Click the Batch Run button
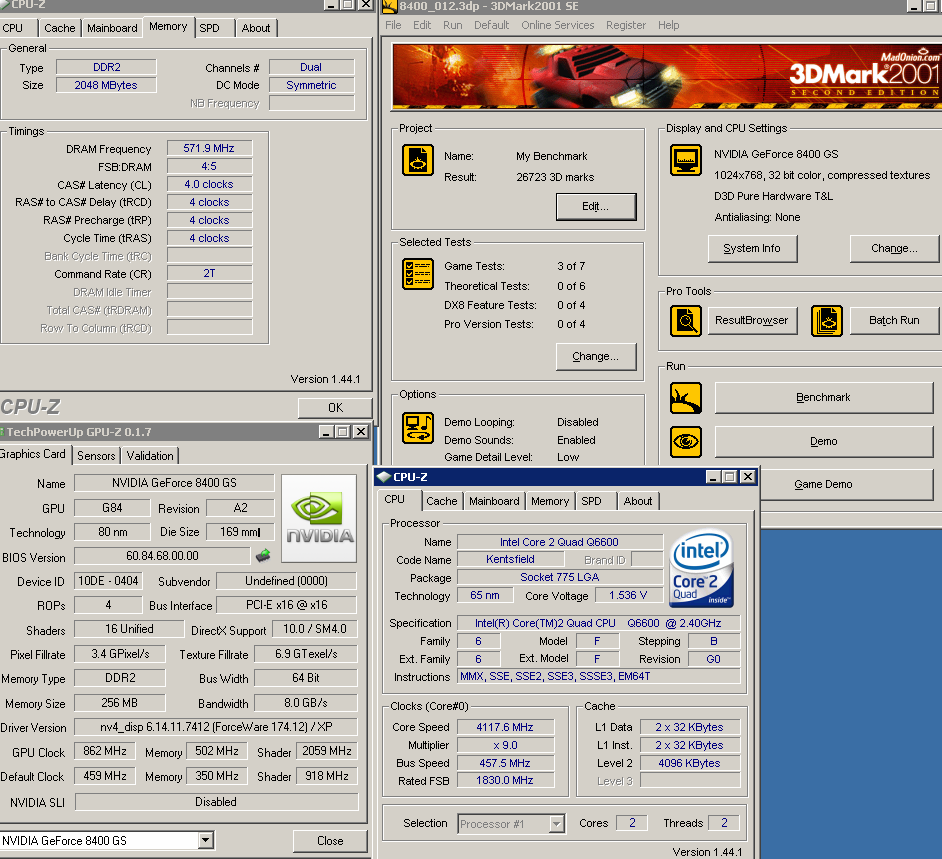Image resolution: width=942 pixels, height=859 pixels. click(894, 321)
